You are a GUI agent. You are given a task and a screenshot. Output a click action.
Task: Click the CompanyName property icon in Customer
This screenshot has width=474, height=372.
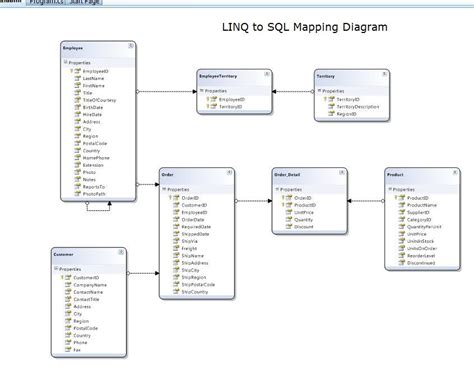click(68, 285)
